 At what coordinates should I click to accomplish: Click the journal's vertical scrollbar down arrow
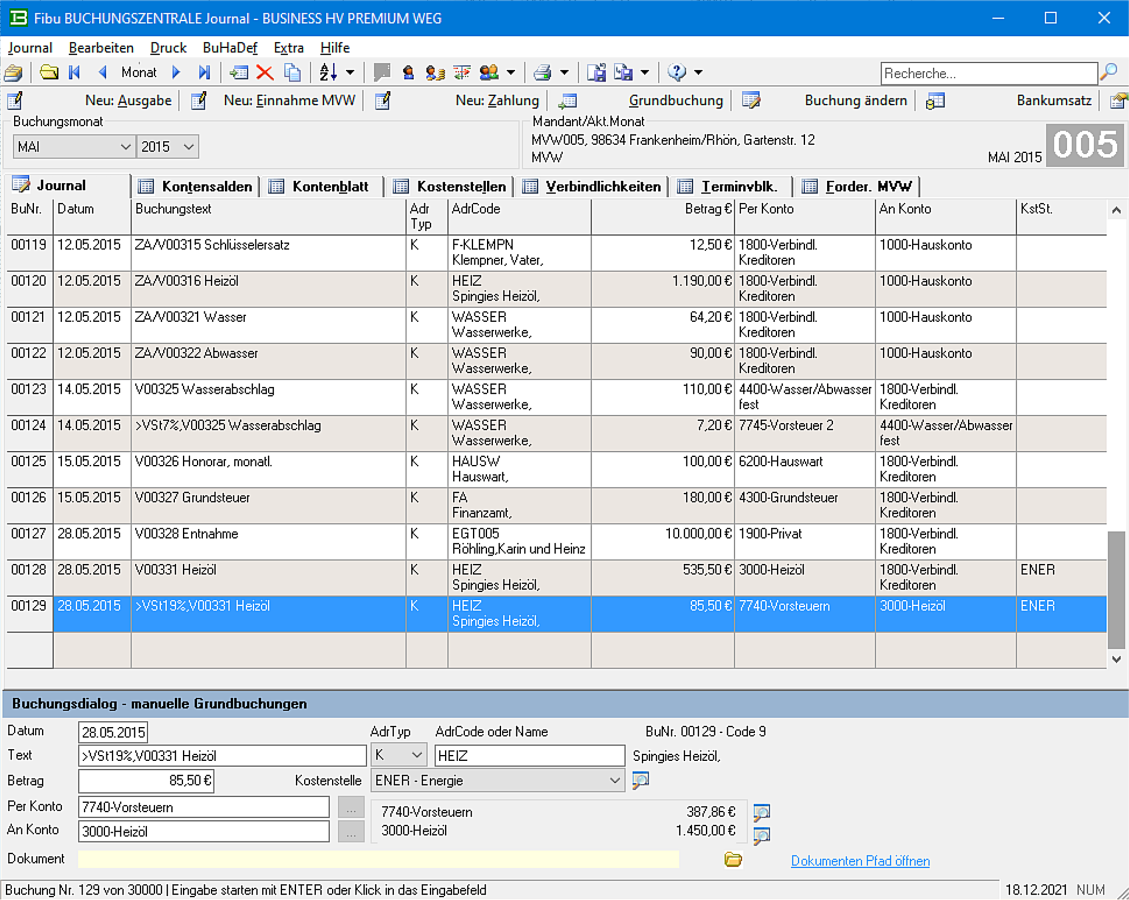click(1117, 659)
